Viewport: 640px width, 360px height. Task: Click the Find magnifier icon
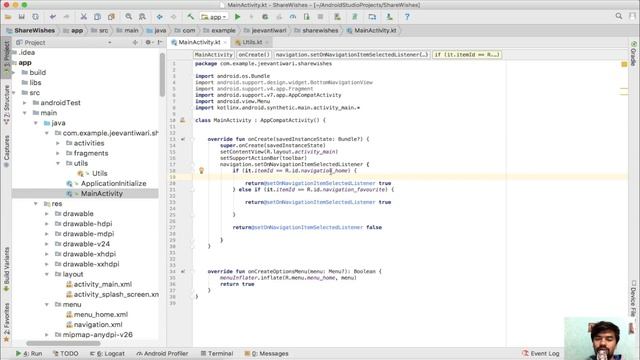tap(129, 17)
